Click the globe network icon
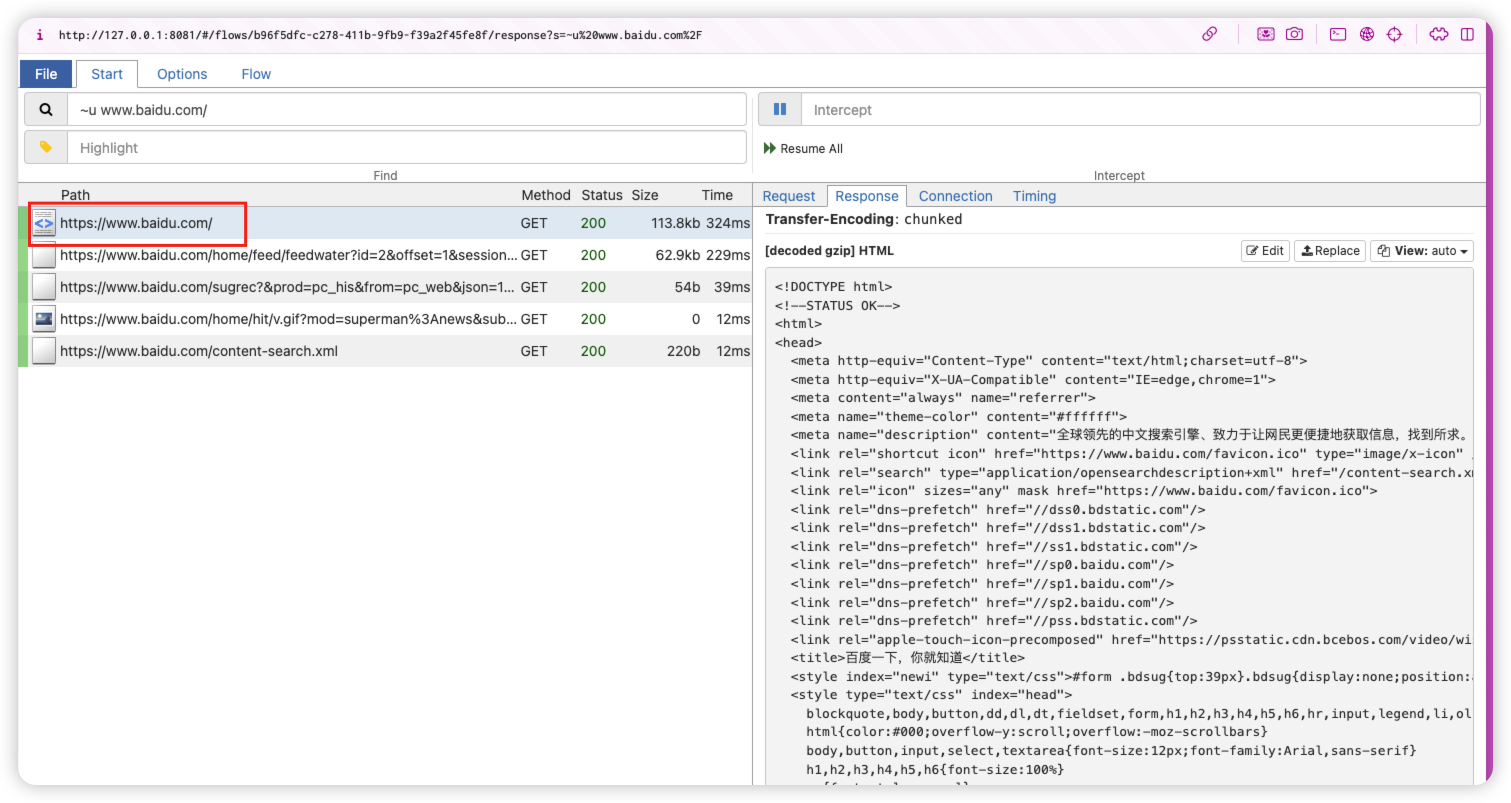The height and width of the screenshot is (803, 1511). (x=1366, y=34)
